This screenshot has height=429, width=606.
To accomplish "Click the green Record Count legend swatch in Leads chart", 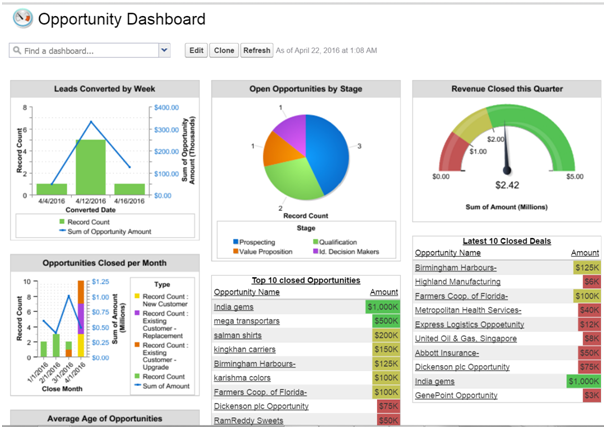I will (x=62, y=221).
